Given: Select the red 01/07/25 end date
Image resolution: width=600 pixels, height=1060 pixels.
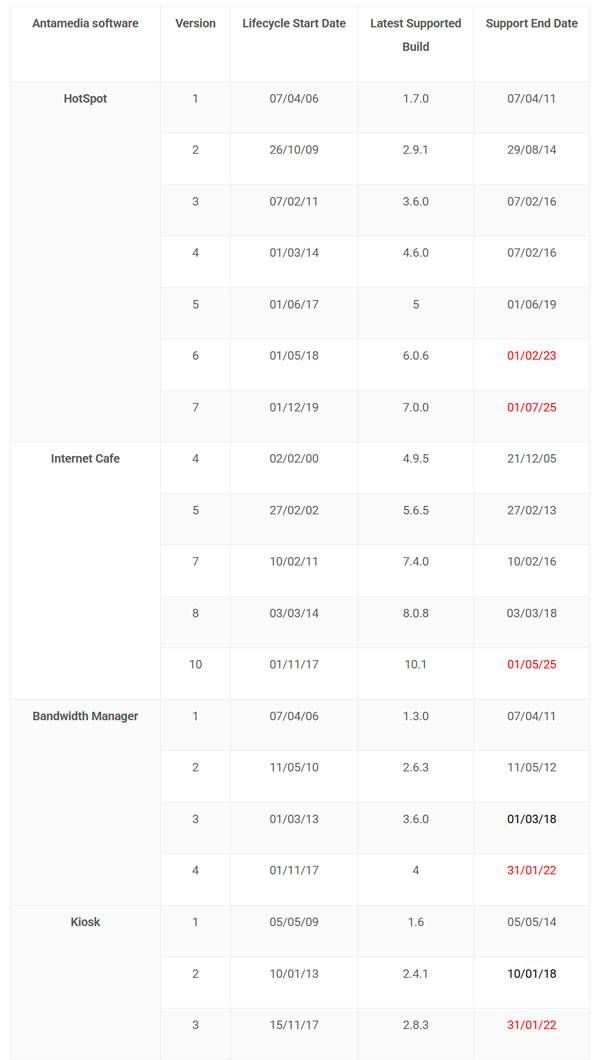Looking at the screenshot, I should tap(531, 408).
